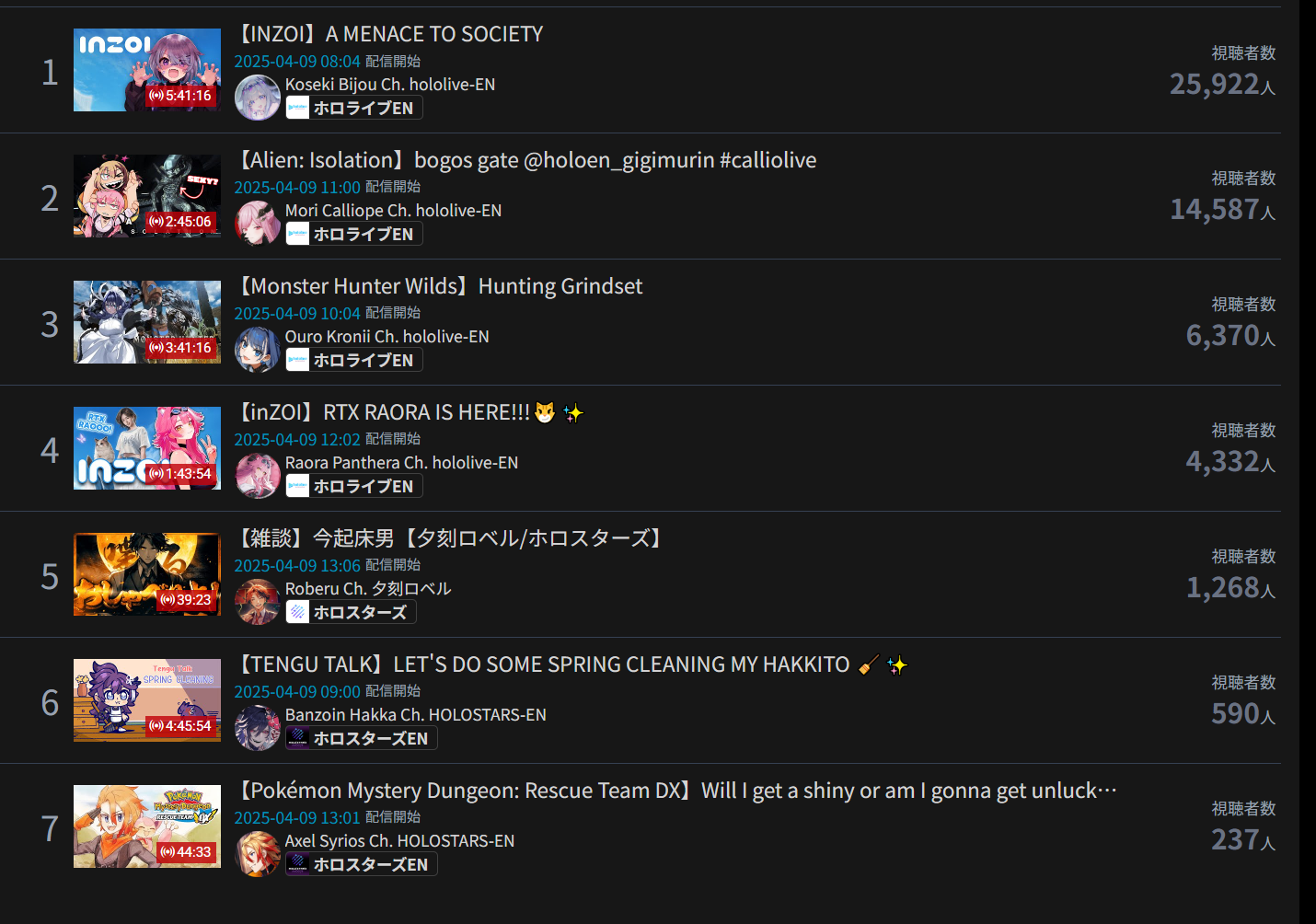This screenshot has height=924, width=1316.
Task: Click Roberu channel avatar icon
Action: click(x=258, y=602)
